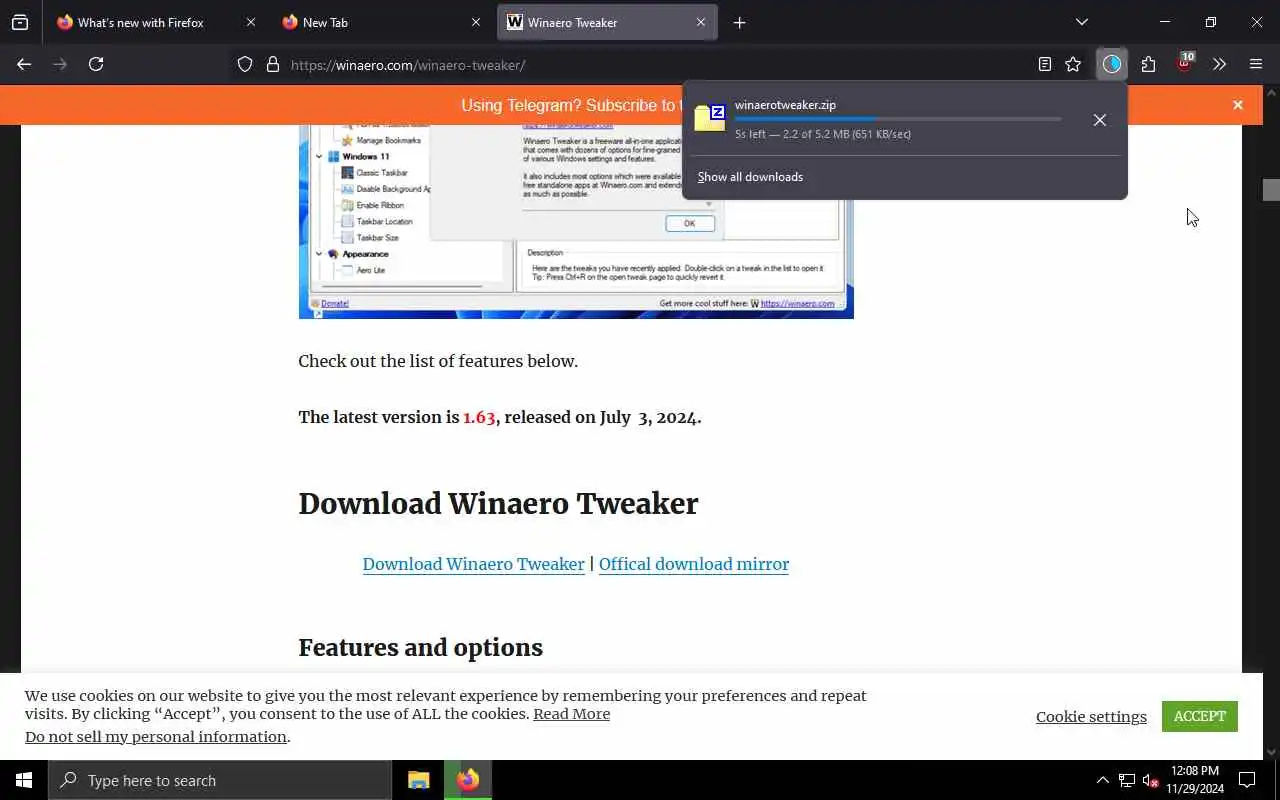Open Cookie settings
This screenshot has height=800, width=1280.
point(1091,717)
